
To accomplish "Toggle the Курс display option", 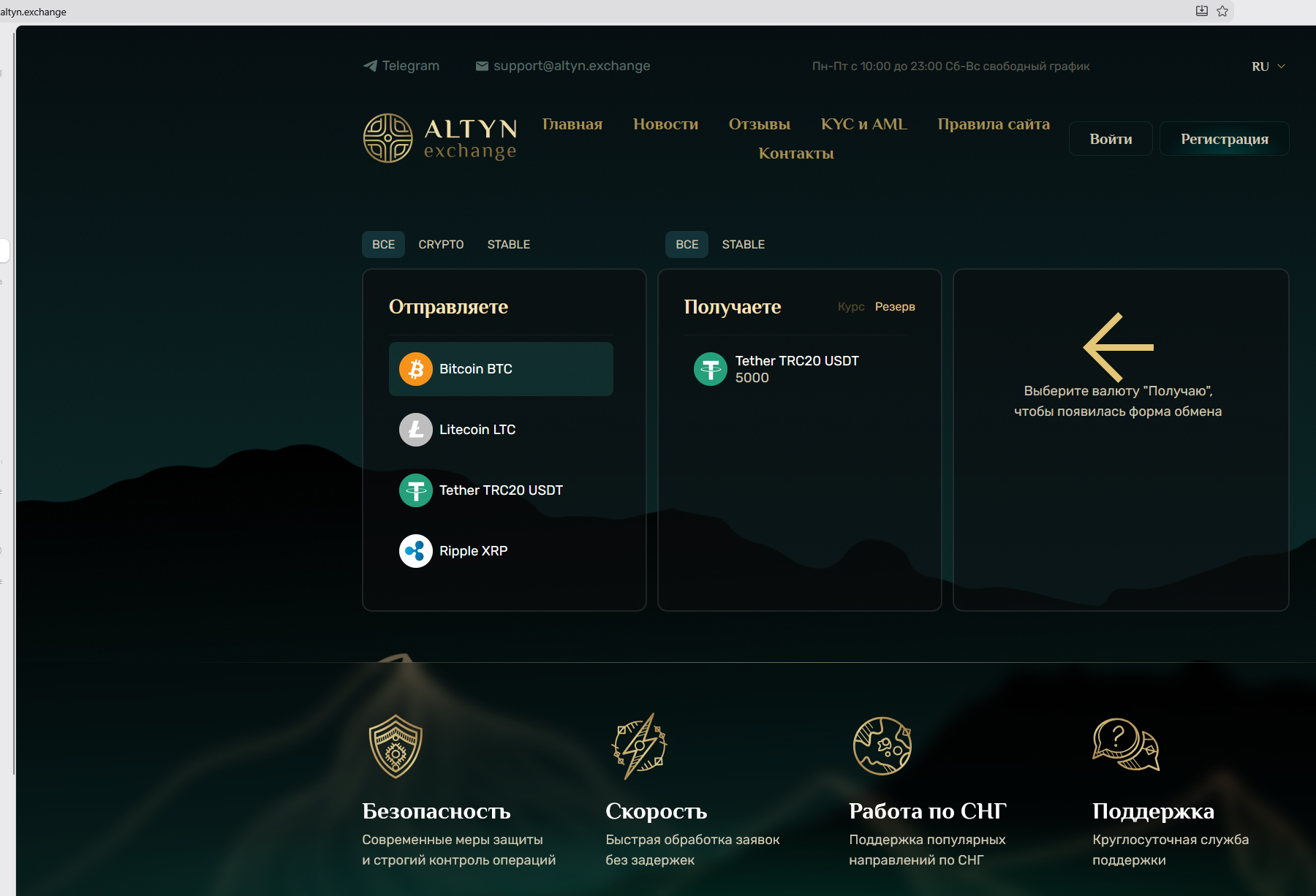I will click(851, 307).
